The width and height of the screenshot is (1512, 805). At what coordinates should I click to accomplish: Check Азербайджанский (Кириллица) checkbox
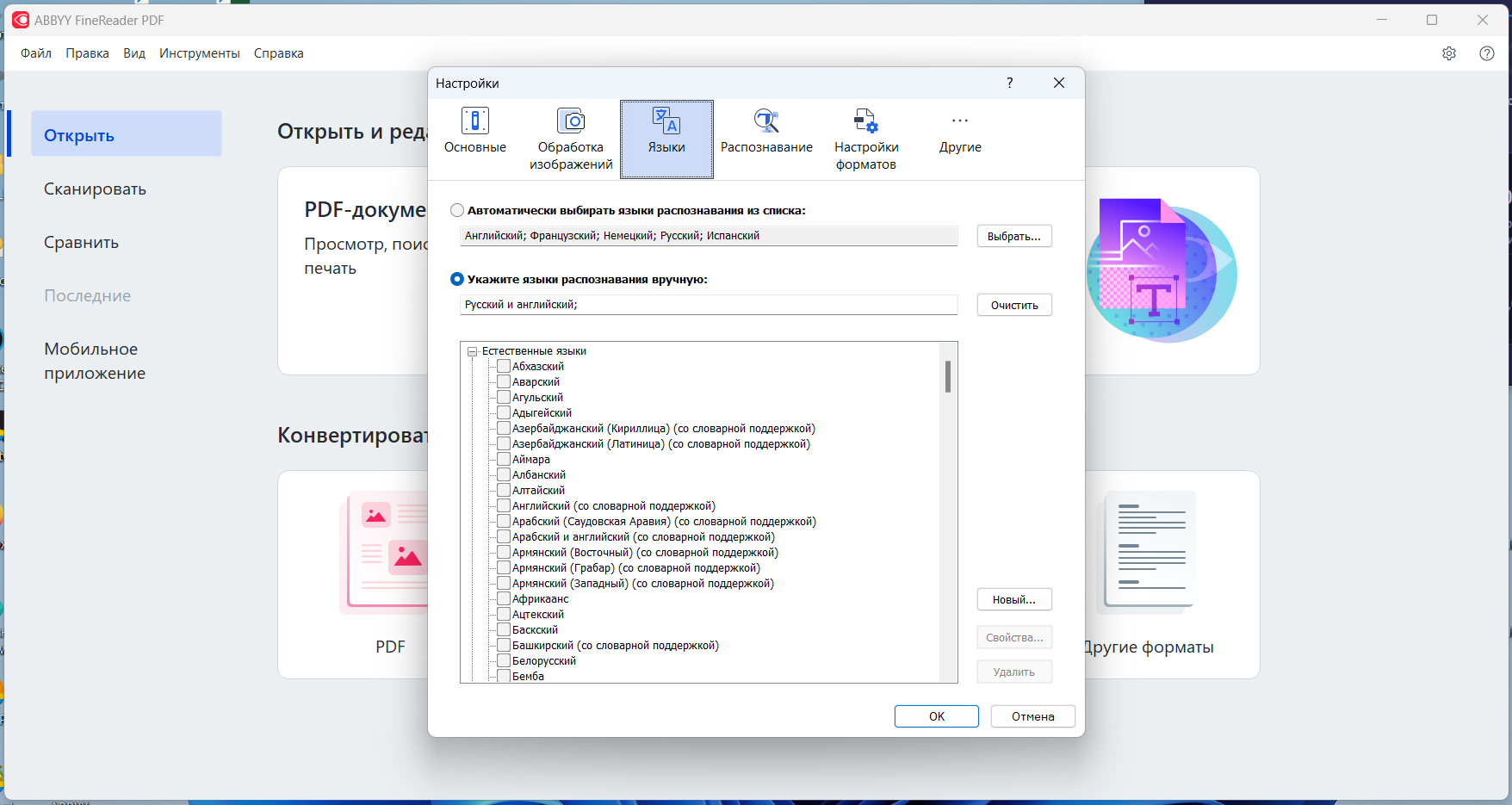click(x=504, y=429)
